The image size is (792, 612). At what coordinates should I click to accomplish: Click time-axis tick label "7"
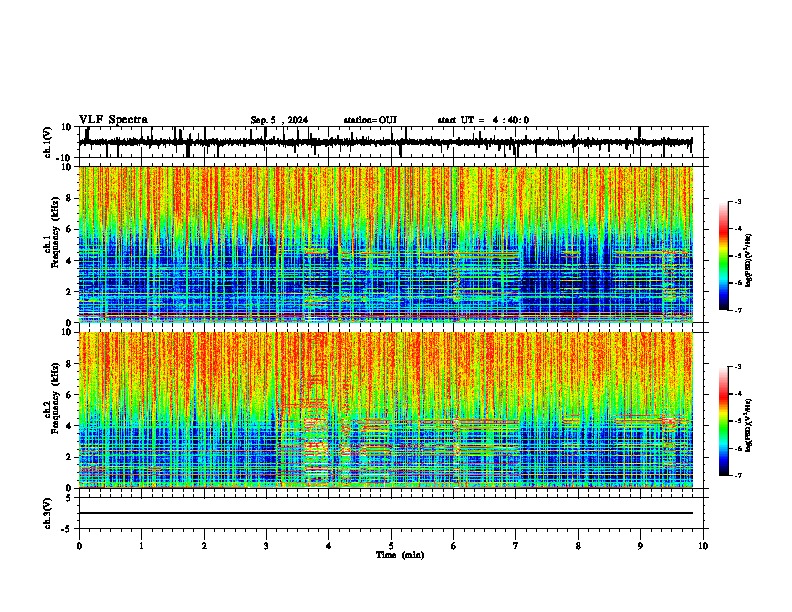click(516, 546)
